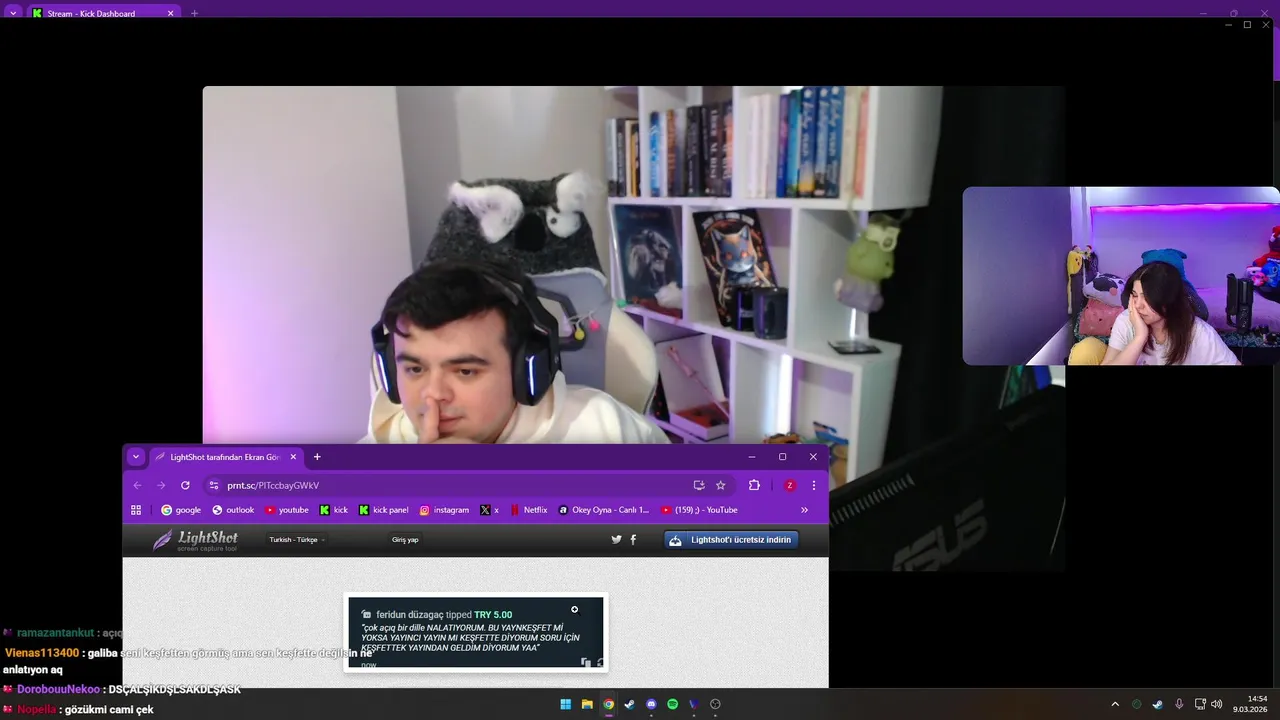Viewport: 1280px width, 720px height.
Task: Close the Kick Dashboard tab
Action: pyautogui.click(x=170, y=13)
